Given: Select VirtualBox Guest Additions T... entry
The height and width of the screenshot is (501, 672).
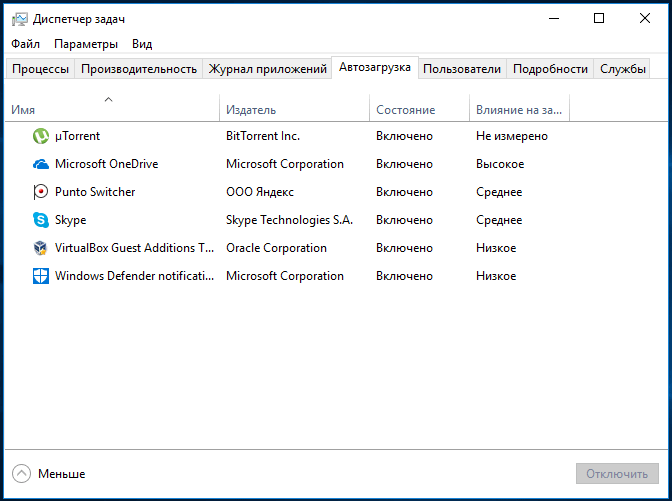Looking at the screenshot, I should pyautogui.click(x=135, y=248).
